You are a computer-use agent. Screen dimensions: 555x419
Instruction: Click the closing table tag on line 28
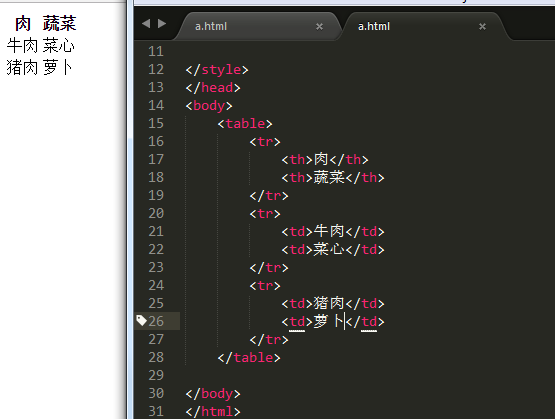click(249, 358)
